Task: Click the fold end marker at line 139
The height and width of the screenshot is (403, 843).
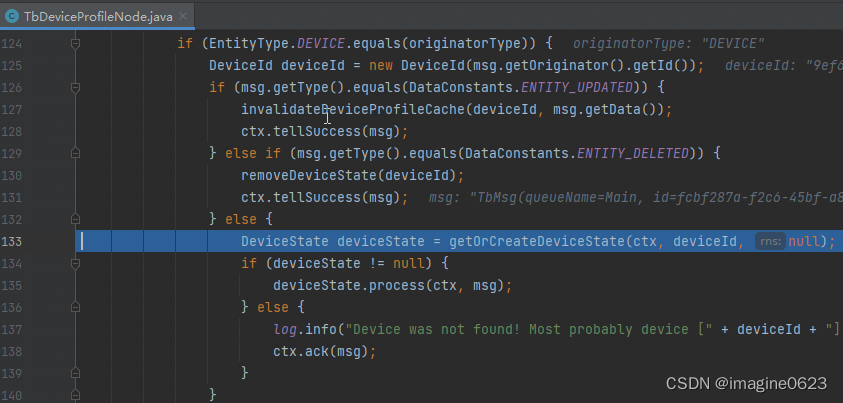Action: coord(75,373)
